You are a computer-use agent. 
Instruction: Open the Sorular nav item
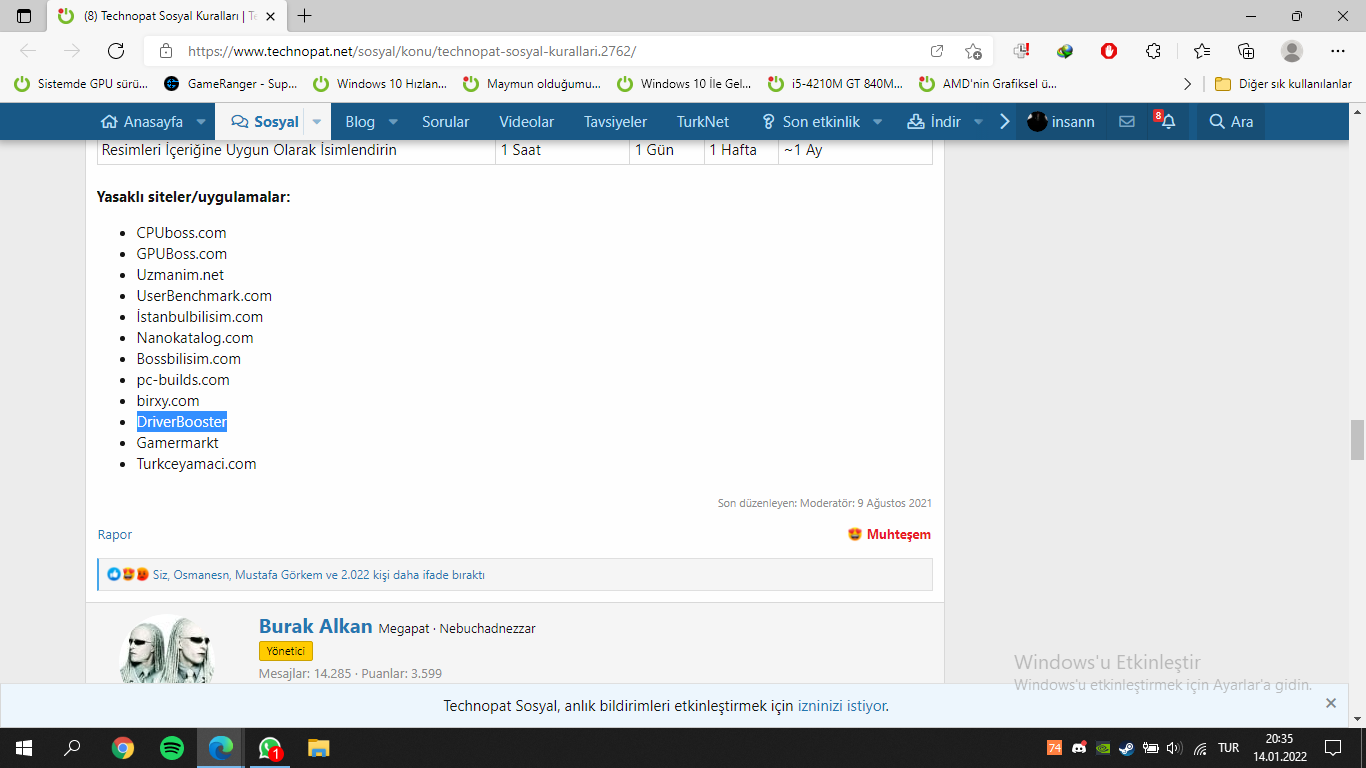pos(445,122)
